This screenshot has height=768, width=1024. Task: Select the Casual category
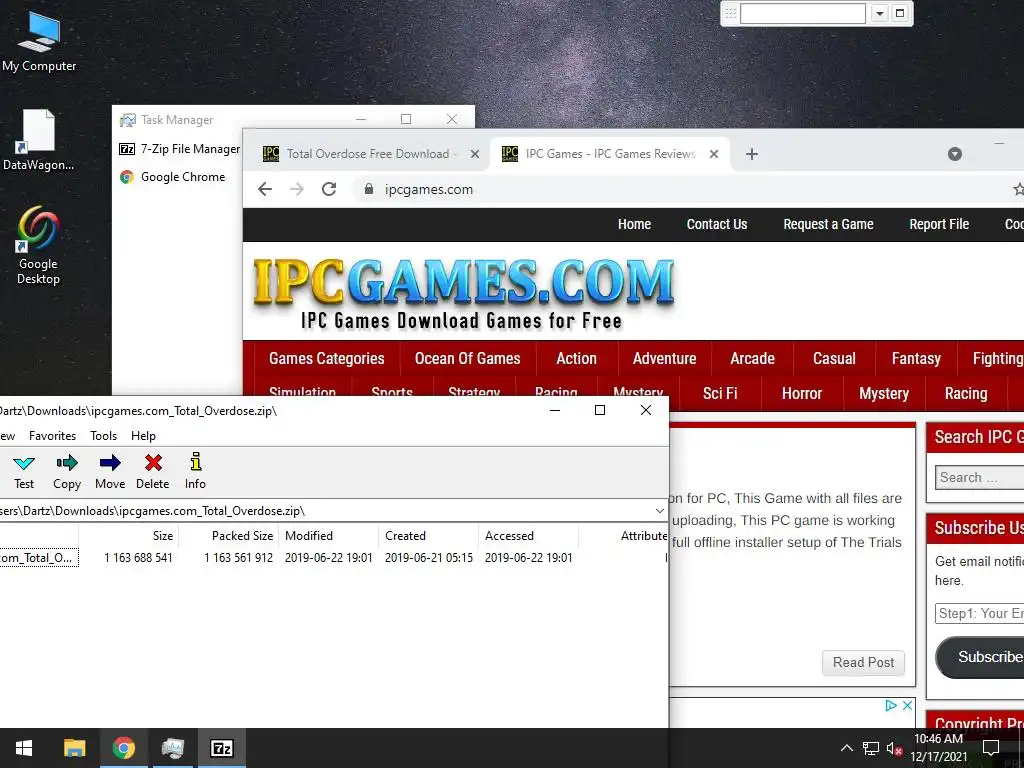pyautogui.click(x=834, y=359)
